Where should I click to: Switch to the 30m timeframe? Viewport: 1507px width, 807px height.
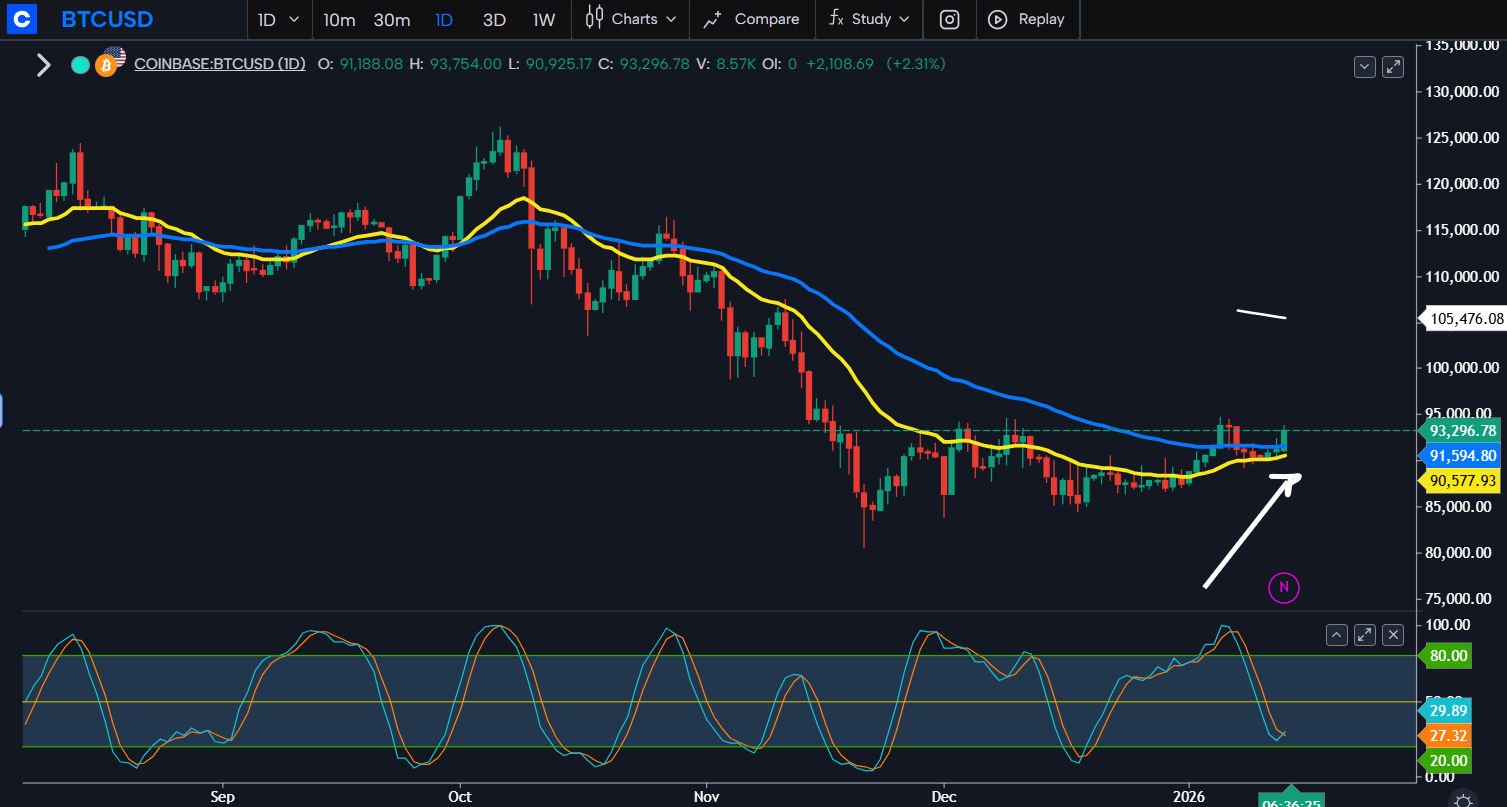392,19
